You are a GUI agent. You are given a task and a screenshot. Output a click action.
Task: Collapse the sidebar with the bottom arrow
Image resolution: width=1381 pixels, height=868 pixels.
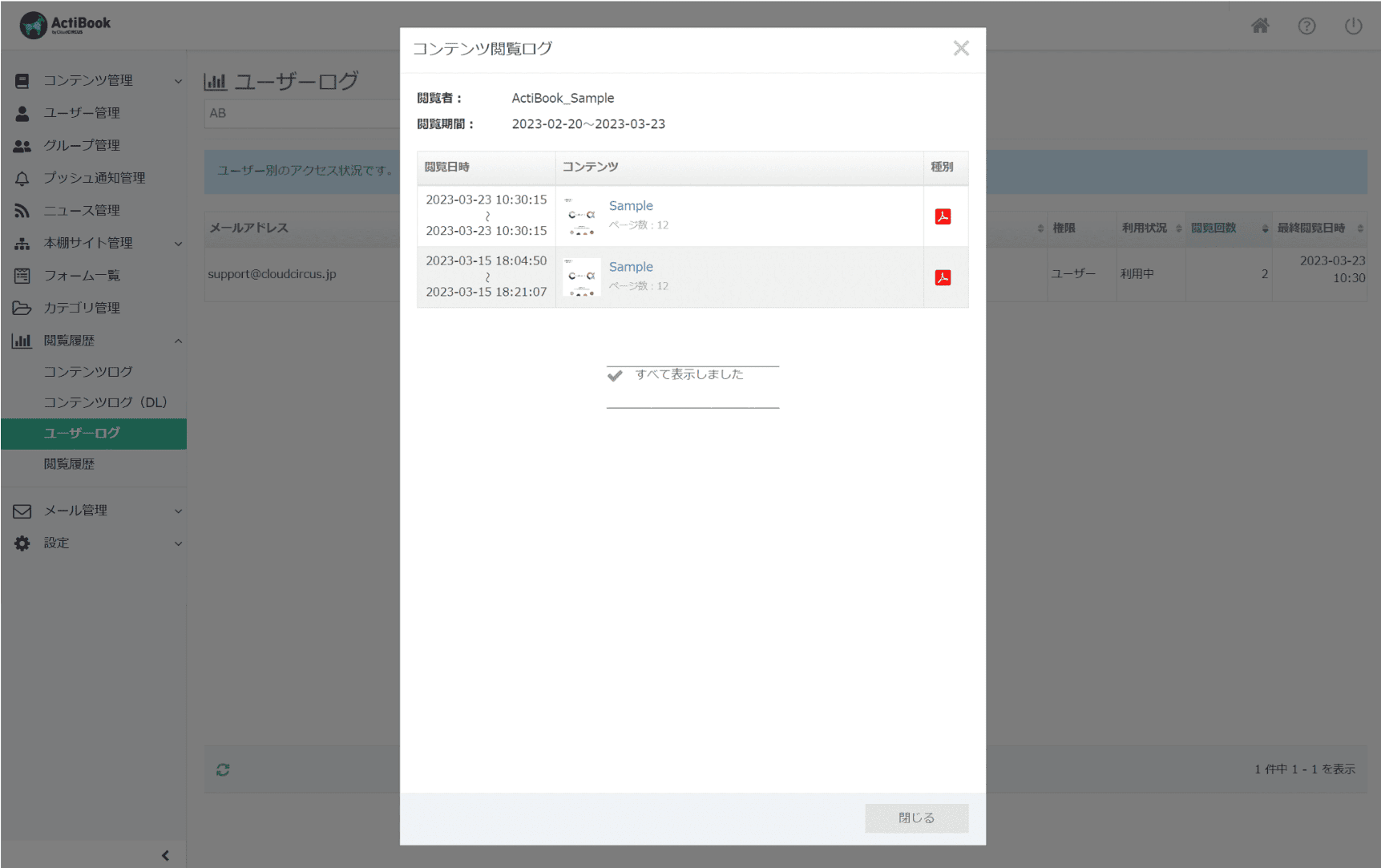(x=165, y=855)
